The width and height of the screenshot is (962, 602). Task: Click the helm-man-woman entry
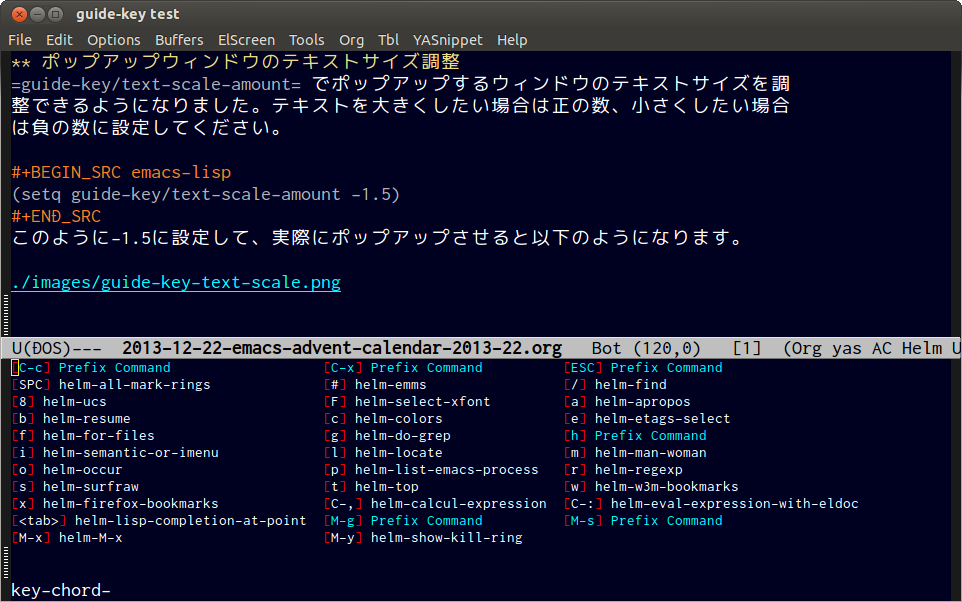coord(635,453)
